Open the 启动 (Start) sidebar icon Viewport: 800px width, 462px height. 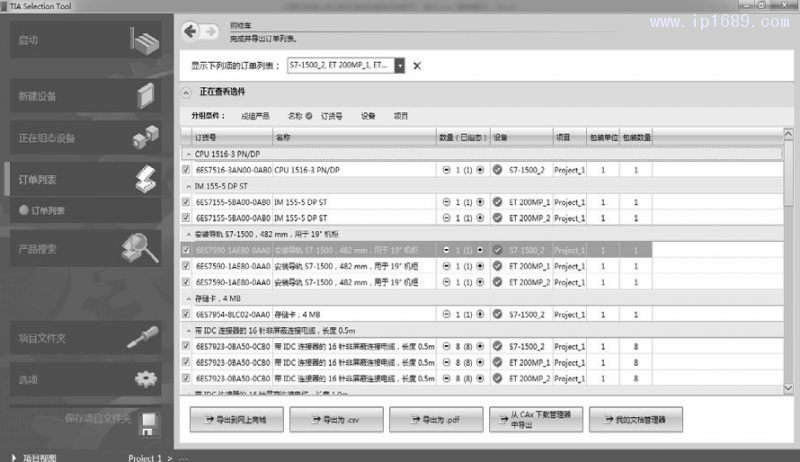pos(145,41)
